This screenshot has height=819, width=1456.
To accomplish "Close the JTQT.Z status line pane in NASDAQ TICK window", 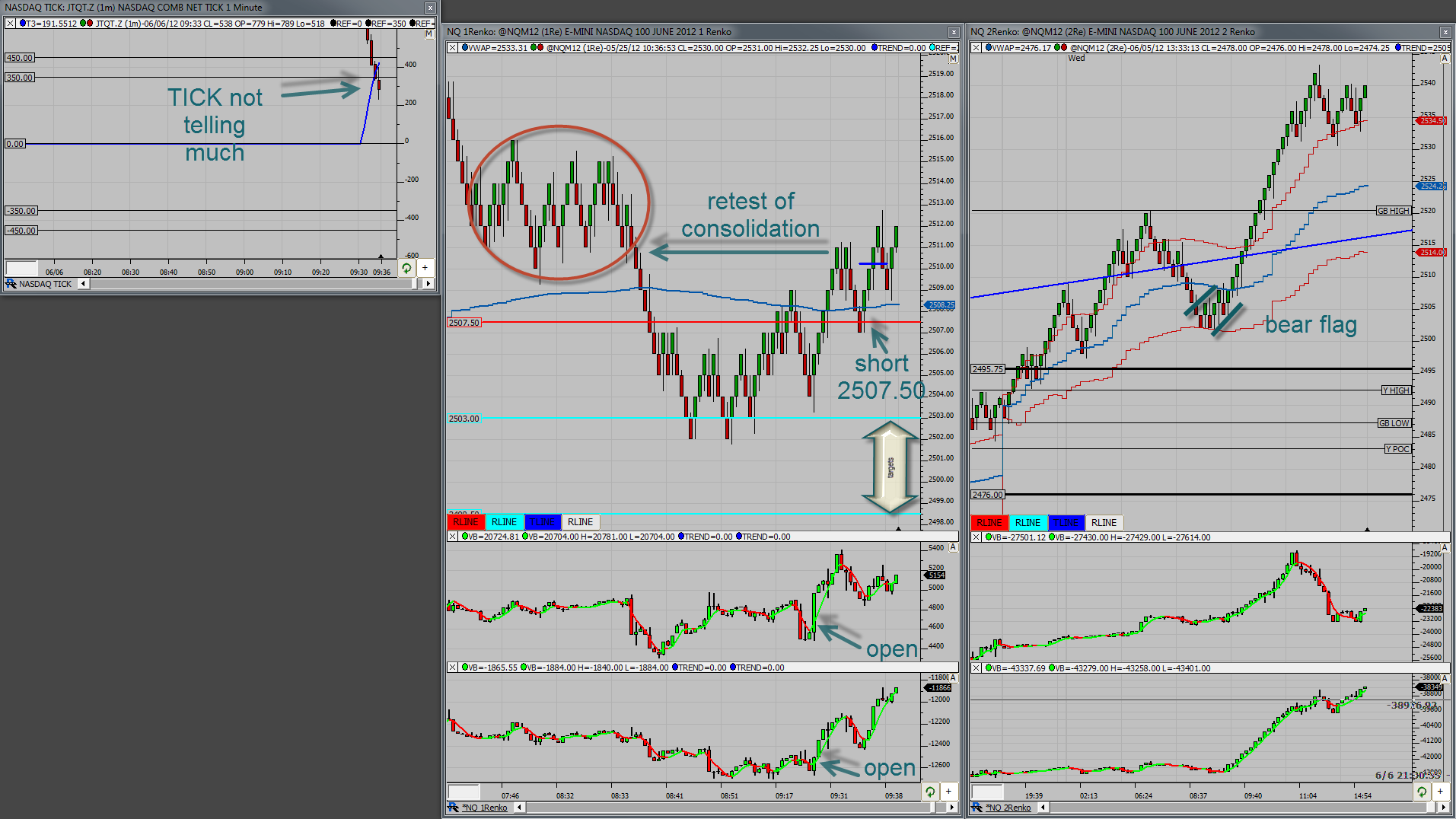I will 11,24.
